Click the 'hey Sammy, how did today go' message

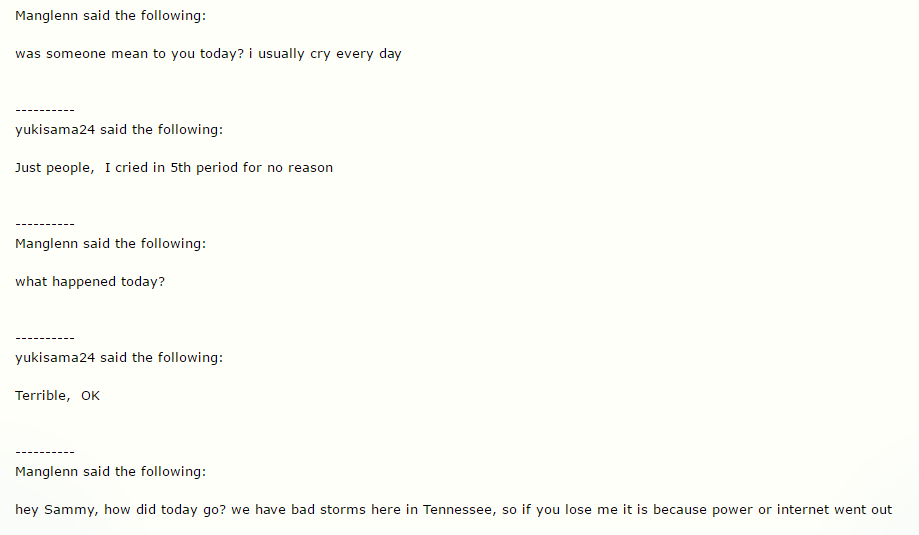point(454,510)
